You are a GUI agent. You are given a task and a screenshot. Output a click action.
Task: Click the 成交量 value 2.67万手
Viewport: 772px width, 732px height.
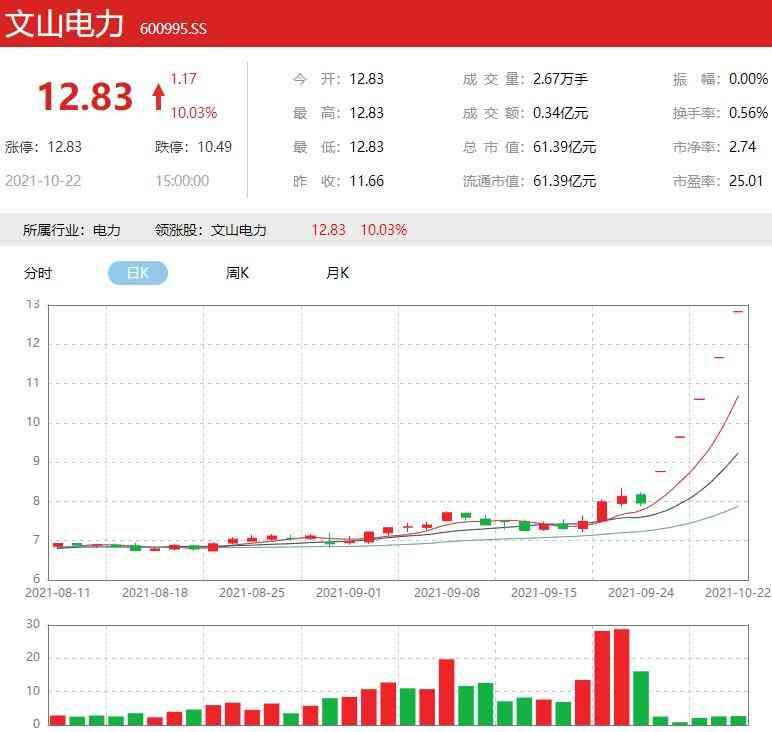pyautogui.click(x=560, y=79)
